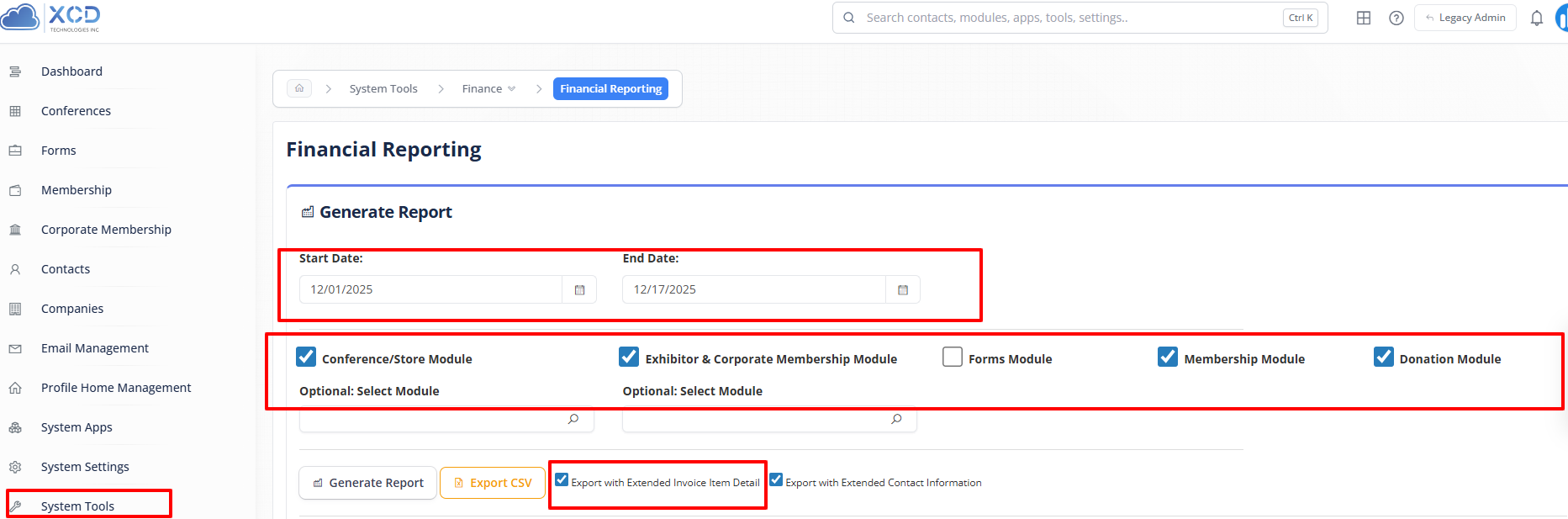Uncheck the Conference/Store Module checkbox

coord(306,357)
